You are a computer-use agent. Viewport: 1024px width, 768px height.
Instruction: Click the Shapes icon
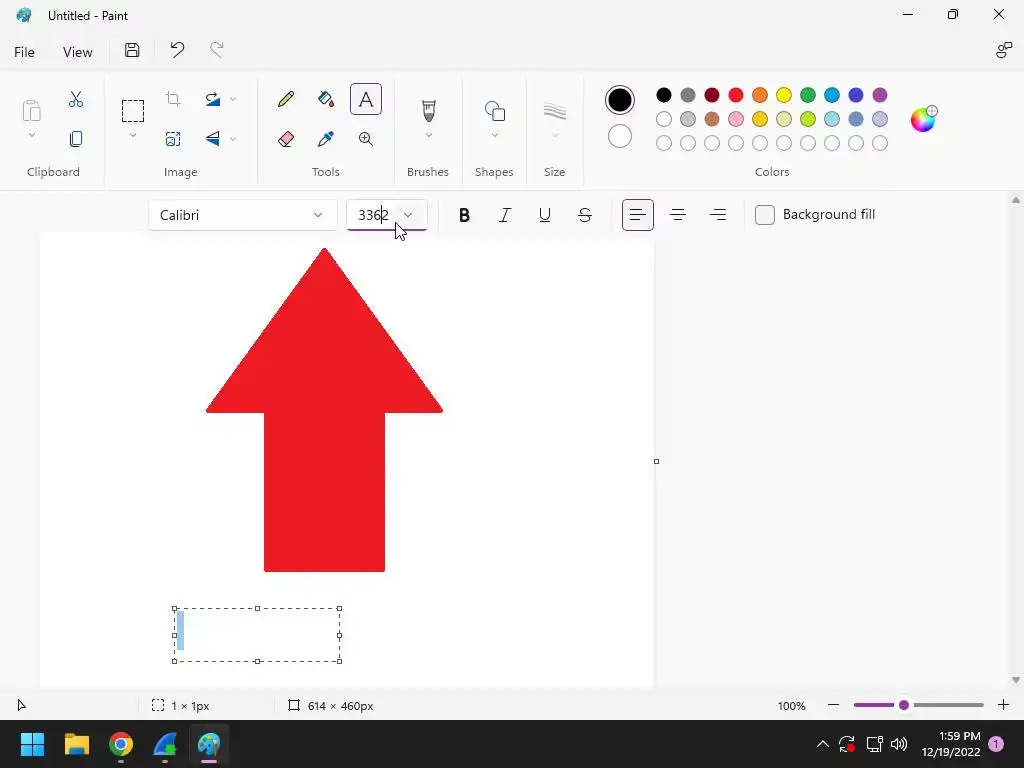tap(494, 111)
